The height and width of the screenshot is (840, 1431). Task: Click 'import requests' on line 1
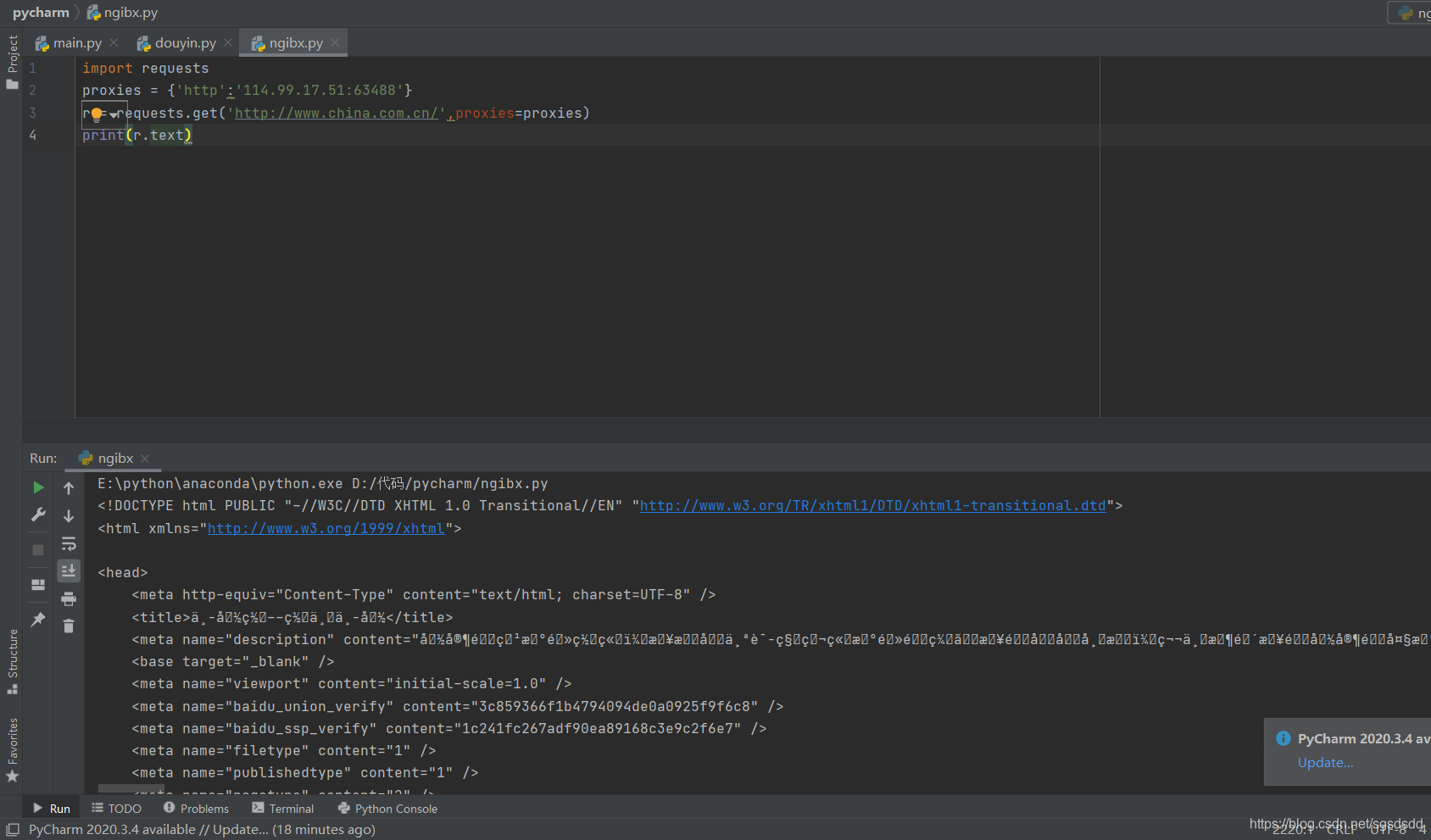145,69
